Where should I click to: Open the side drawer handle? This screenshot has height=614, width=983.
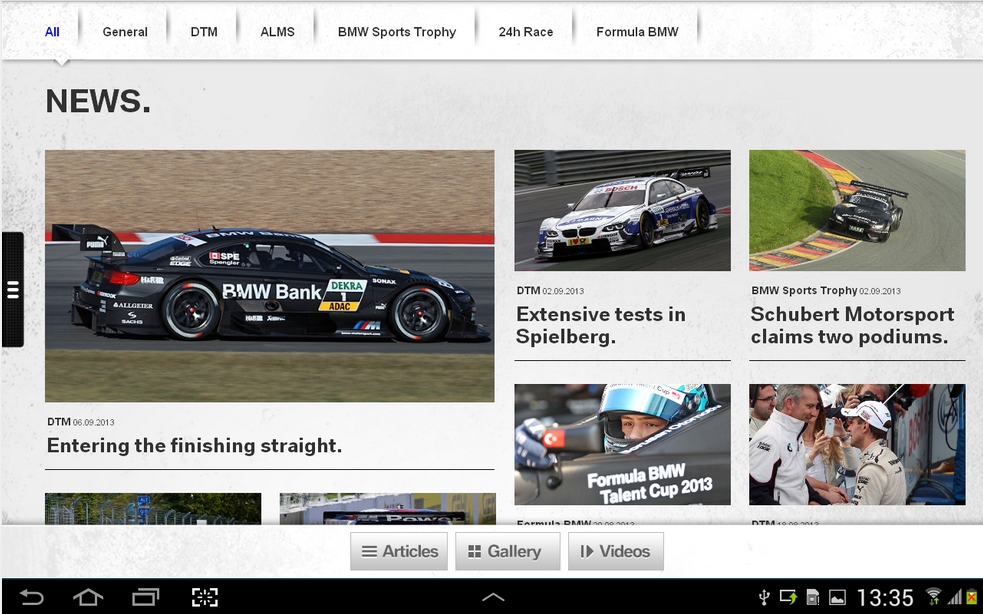click(x=13, y=290)
